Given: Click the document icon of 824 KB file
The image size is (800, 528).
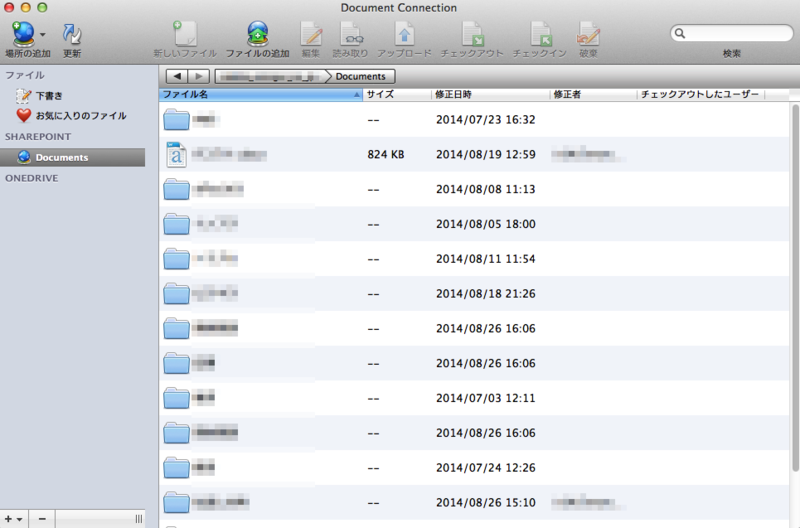Looking at the screenshot, I should [x=176, y=155].
